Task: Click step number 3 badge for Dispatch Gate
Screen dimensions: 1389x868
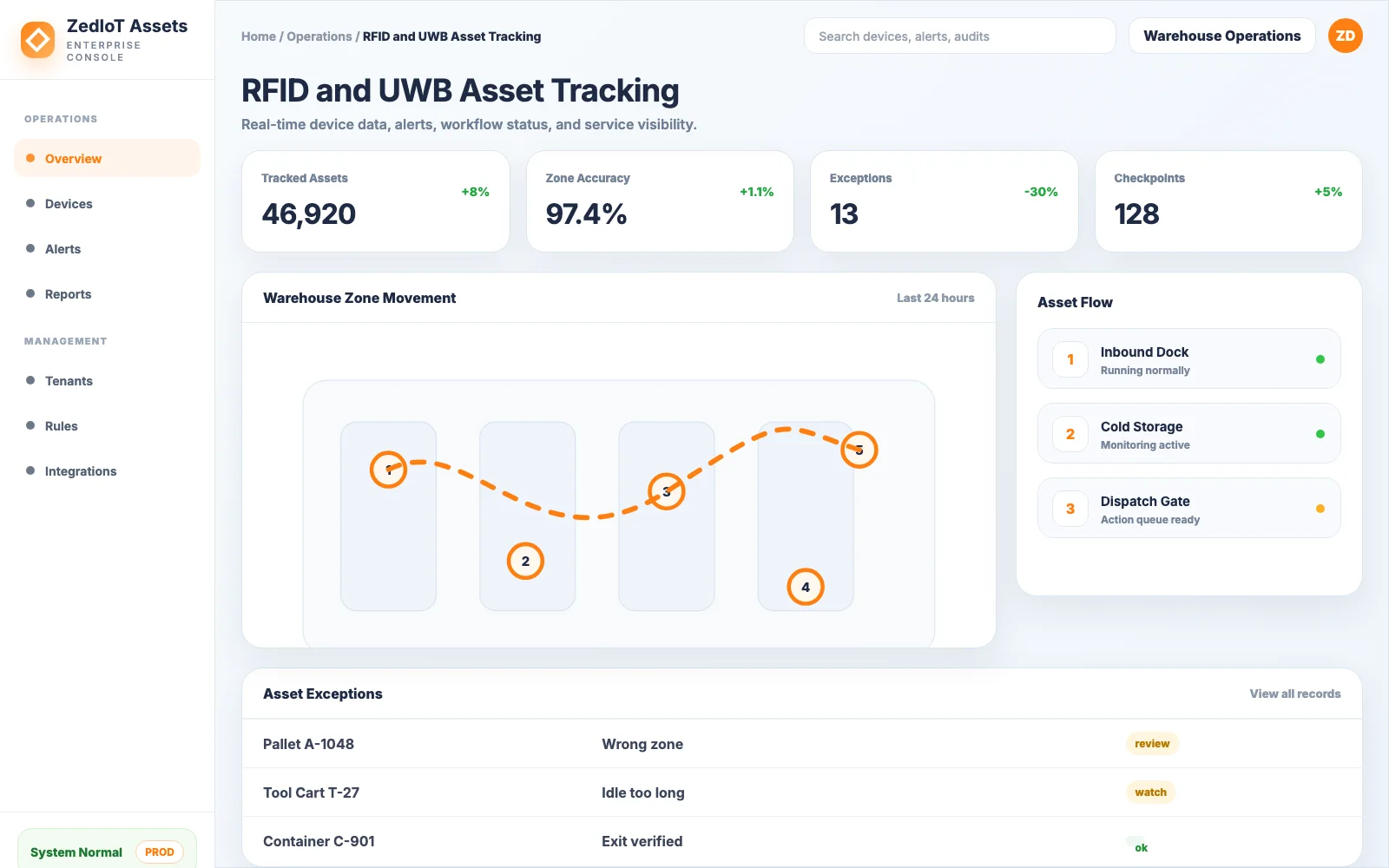Action: click(1070, 509)
